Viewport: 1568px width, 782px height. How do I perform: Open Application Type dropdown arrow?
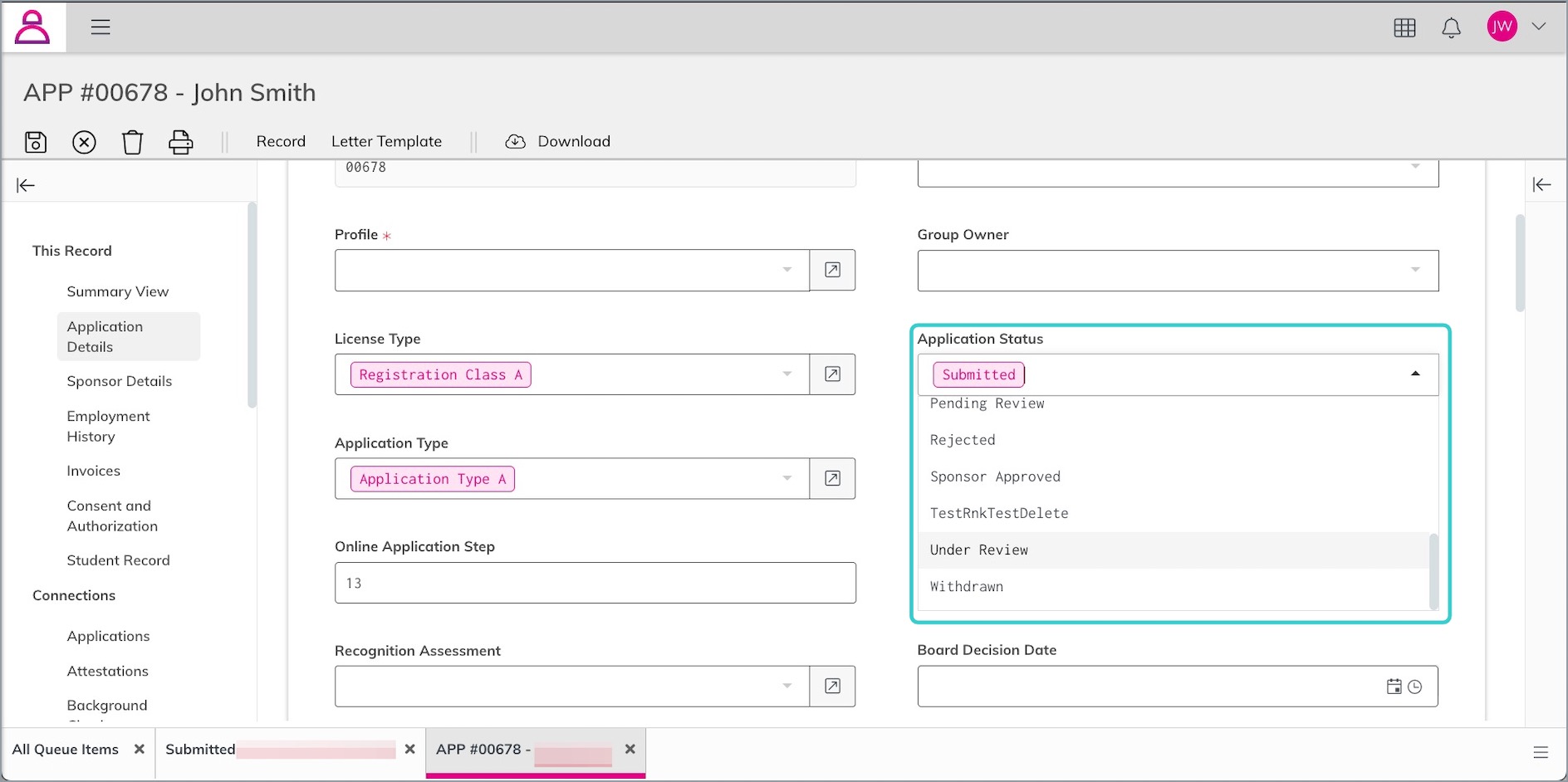click(786, 478)
